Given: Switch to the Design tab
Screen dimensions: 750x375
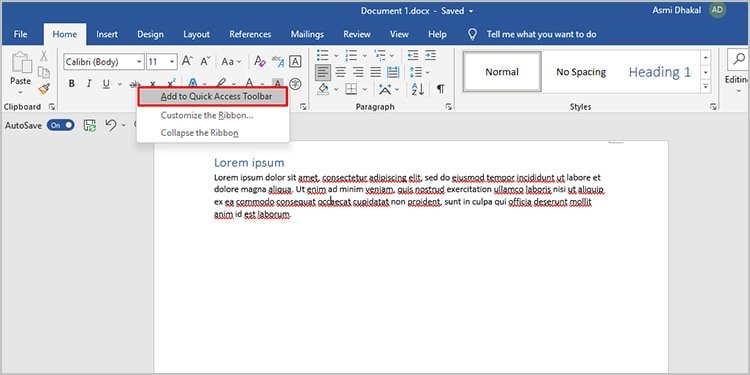Looking at the screenshot, I should click(x=150, y=34).
